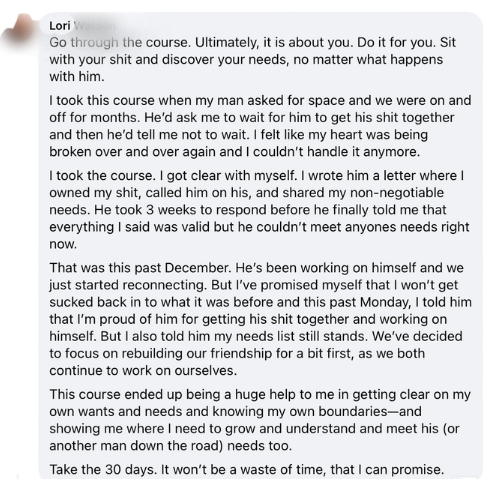Click the word 'boundaries' in the comment
This screenshot has height=500, width=500.
click(x=353, y=411)
